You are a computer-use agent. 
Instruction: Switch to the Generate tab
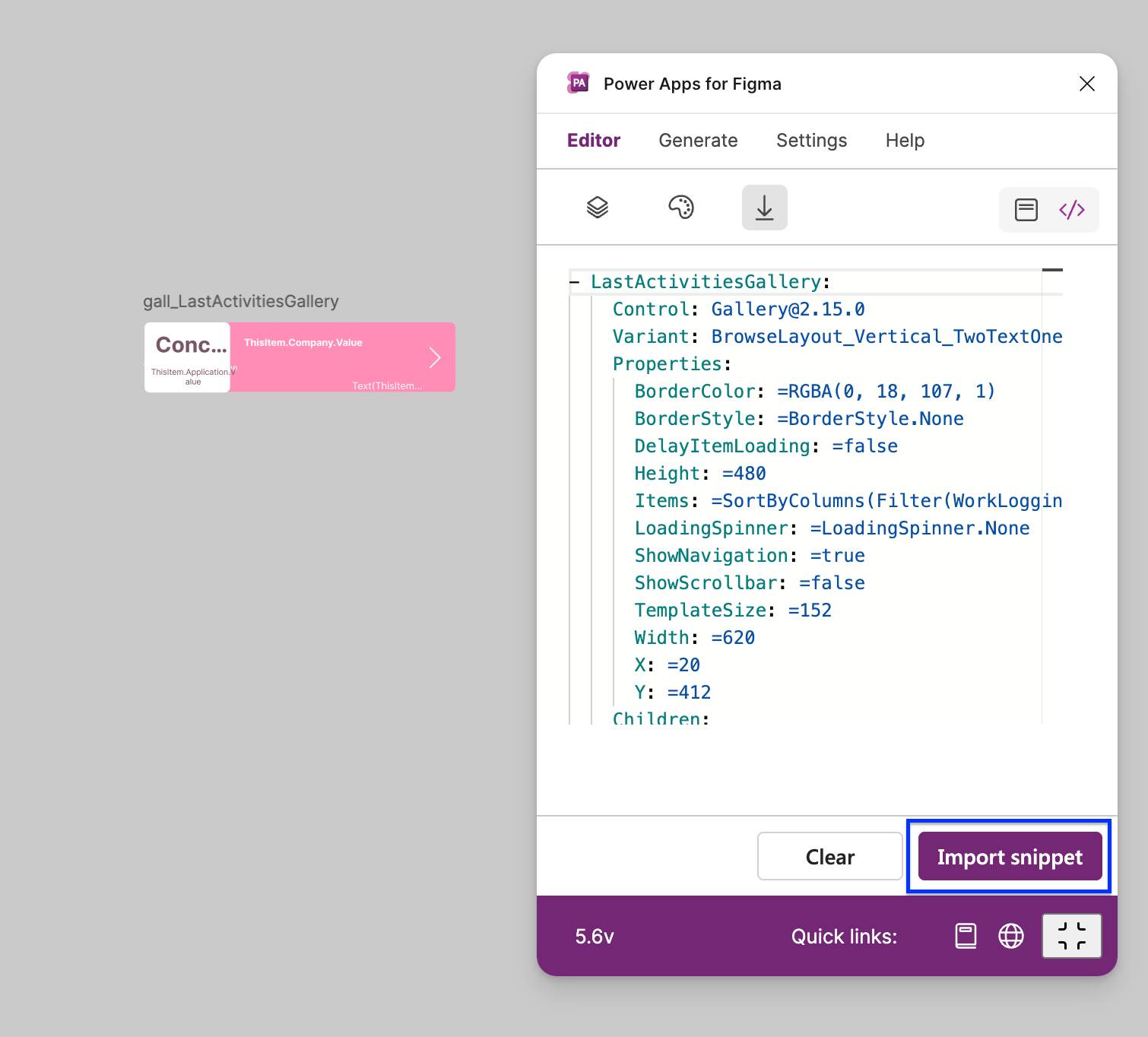[x=698, y=141]
